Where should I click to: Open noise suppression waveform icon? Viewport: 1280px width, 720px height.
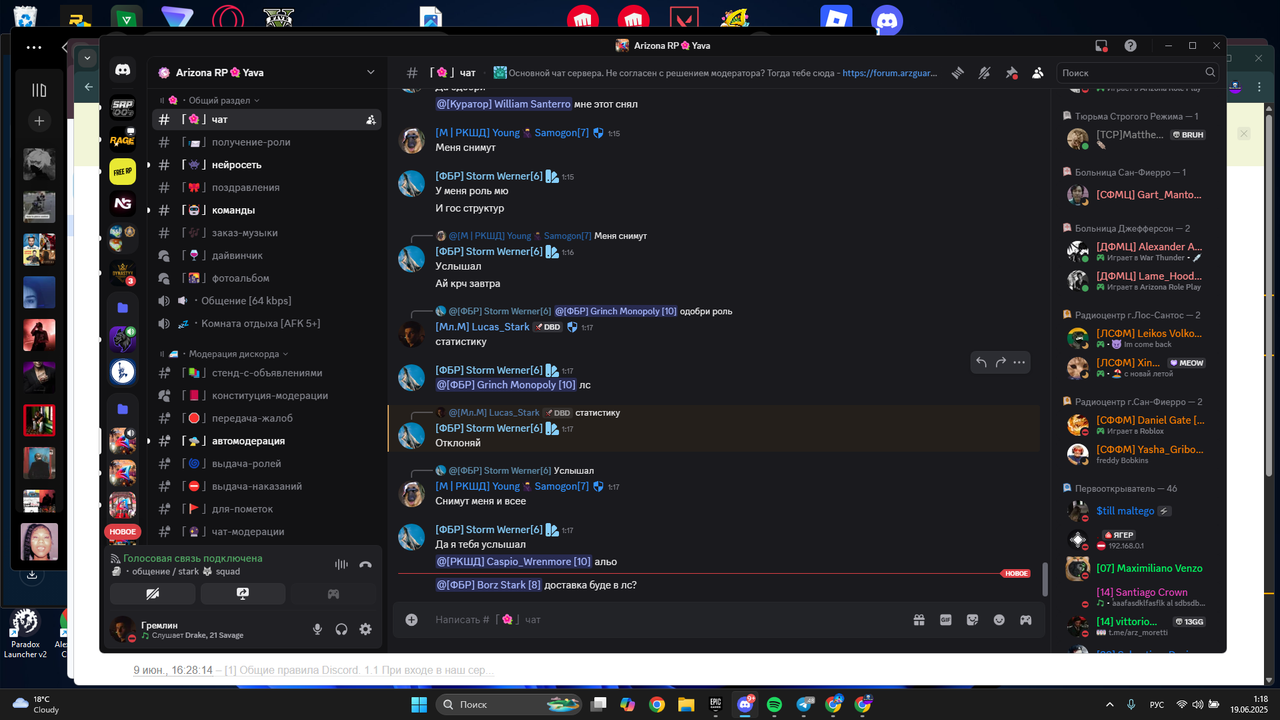pos(341,565)
